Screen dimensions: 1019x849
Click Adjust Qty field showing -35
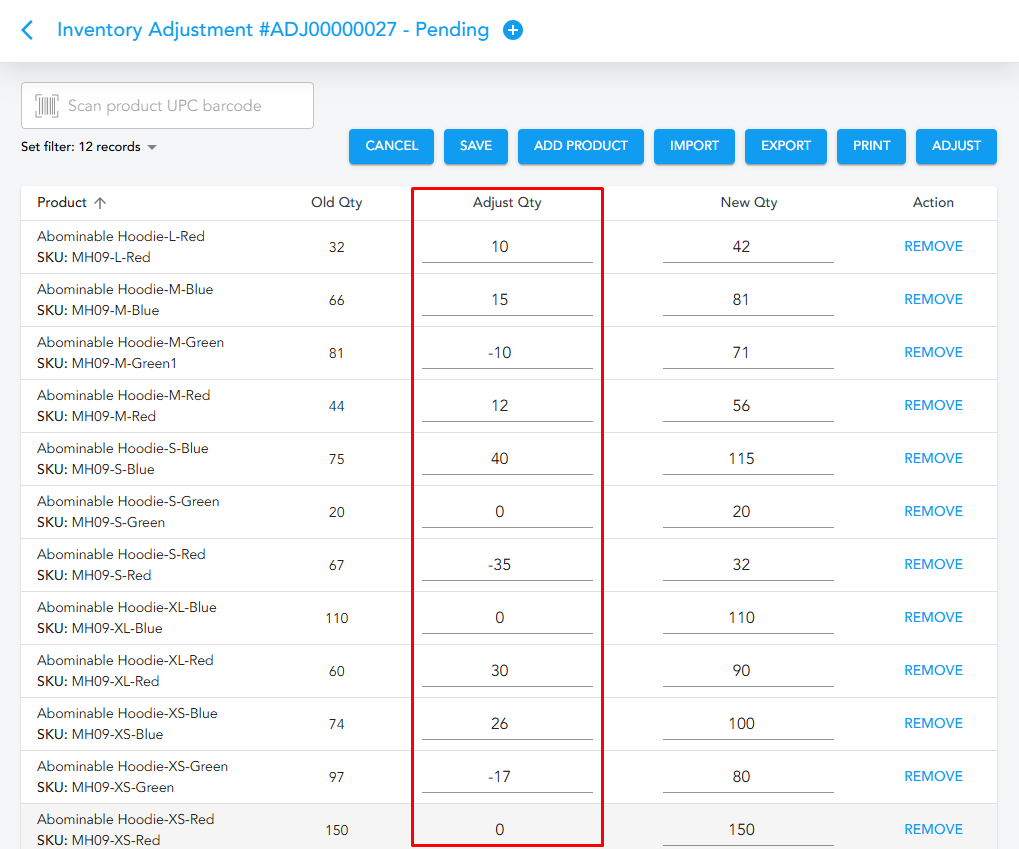[x=507, y=565]
